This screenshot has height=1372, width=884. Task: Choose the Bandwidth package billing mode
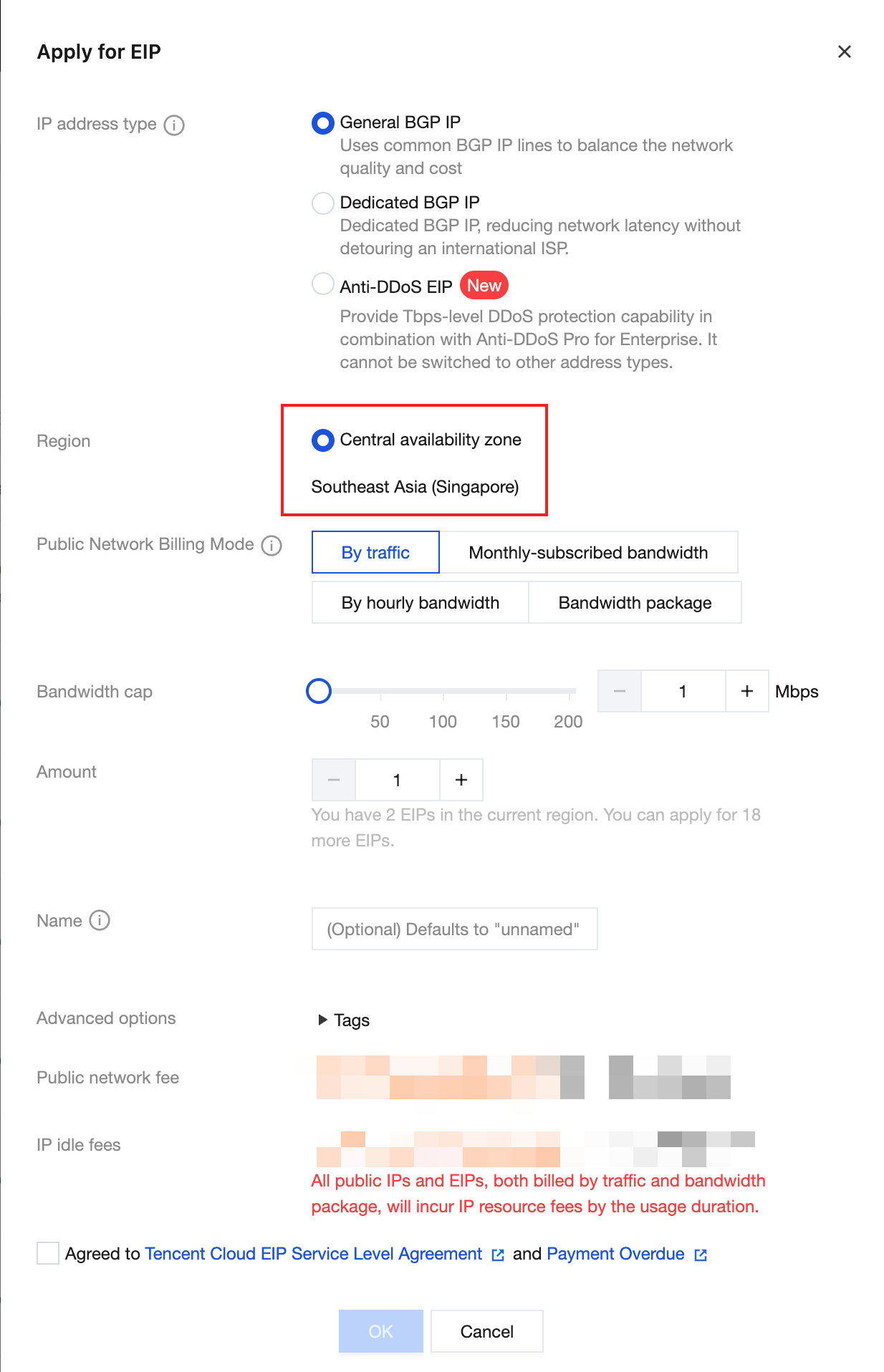[635, 602]
